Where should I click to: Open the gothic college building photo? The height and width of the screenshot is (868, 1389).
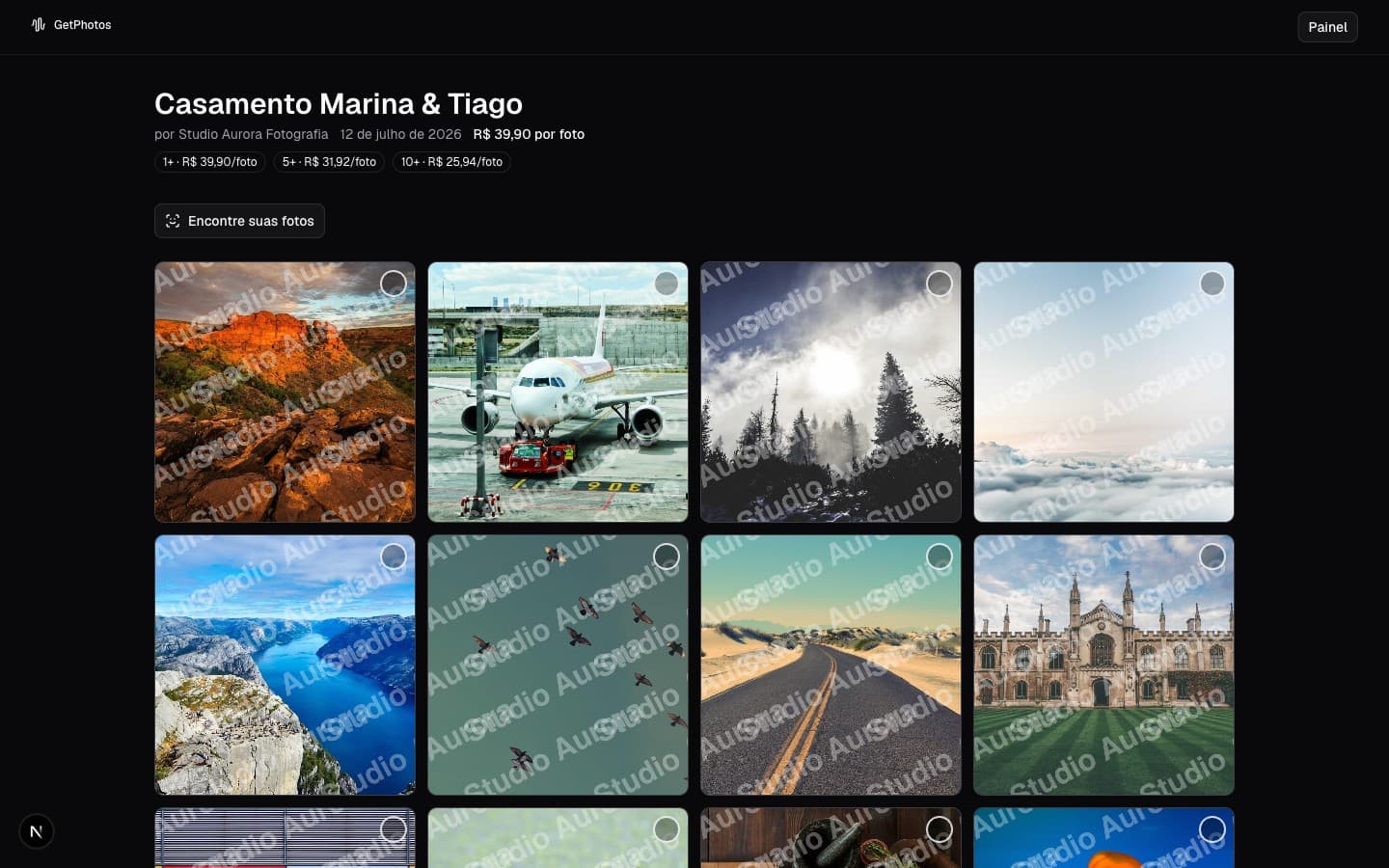[x=1103, y=665]
